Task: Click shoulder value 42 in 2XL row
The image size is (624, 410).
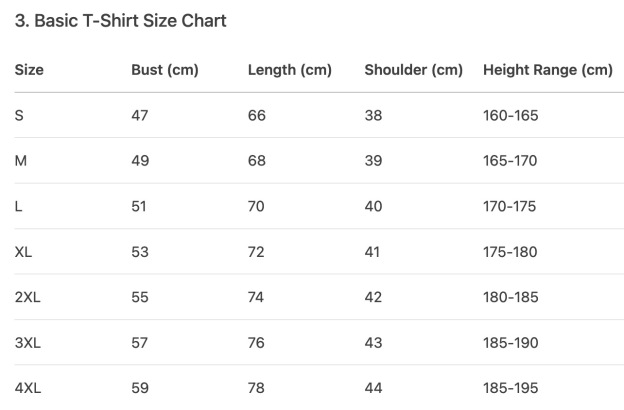Action: (373, 297)
